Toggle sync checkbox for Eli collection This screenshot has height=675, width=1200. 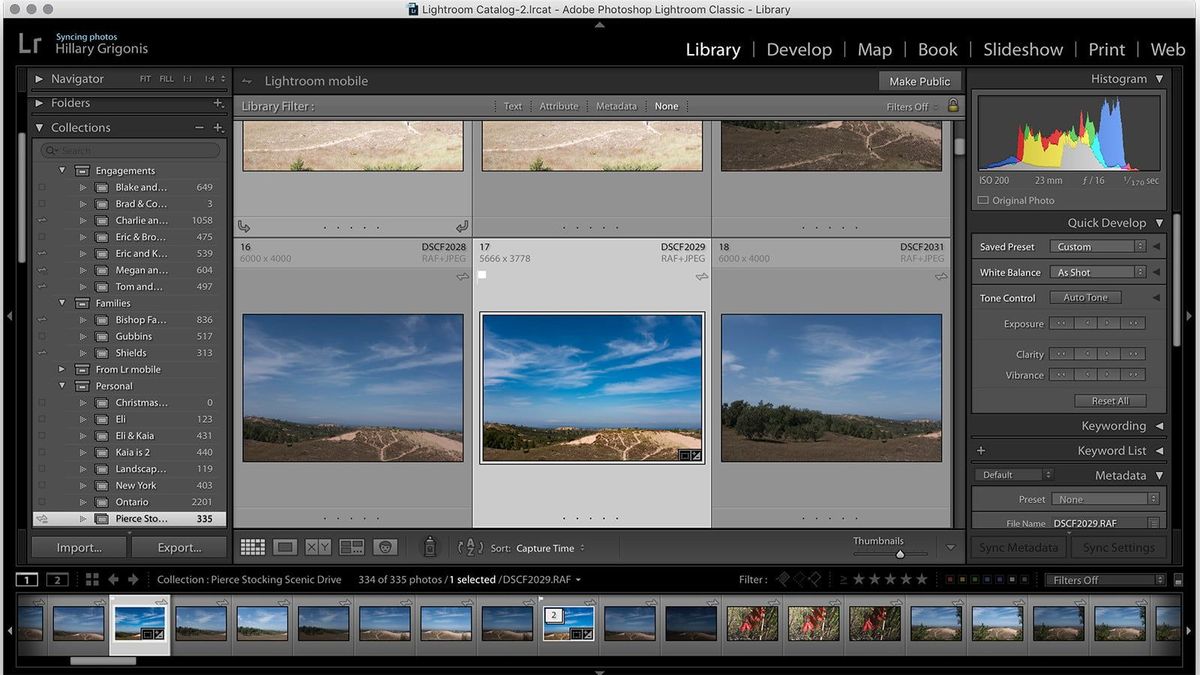(x=42, y=419)
